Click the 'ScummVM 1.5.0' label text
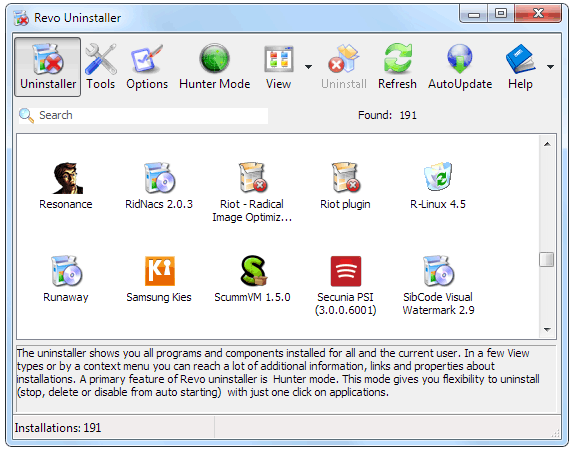 click(x=252, y=297)
